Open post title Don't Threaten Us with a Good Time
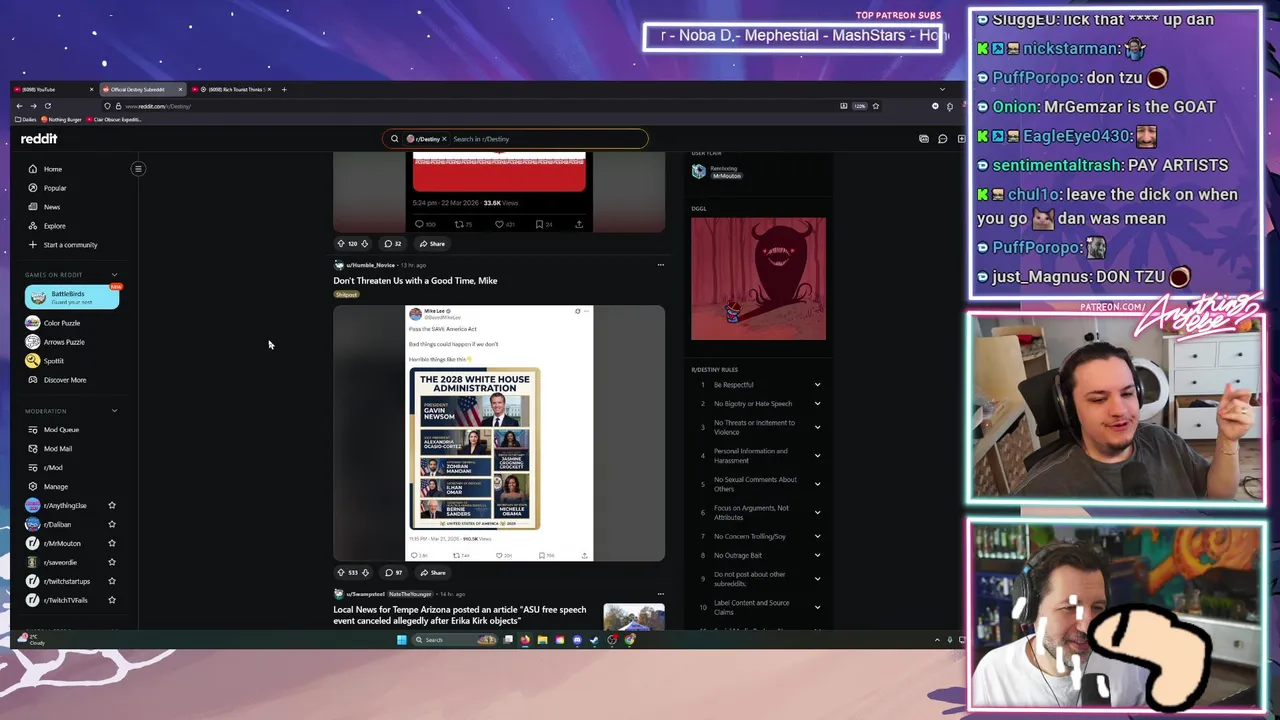 pyautogui.click(x=415, y=281)
